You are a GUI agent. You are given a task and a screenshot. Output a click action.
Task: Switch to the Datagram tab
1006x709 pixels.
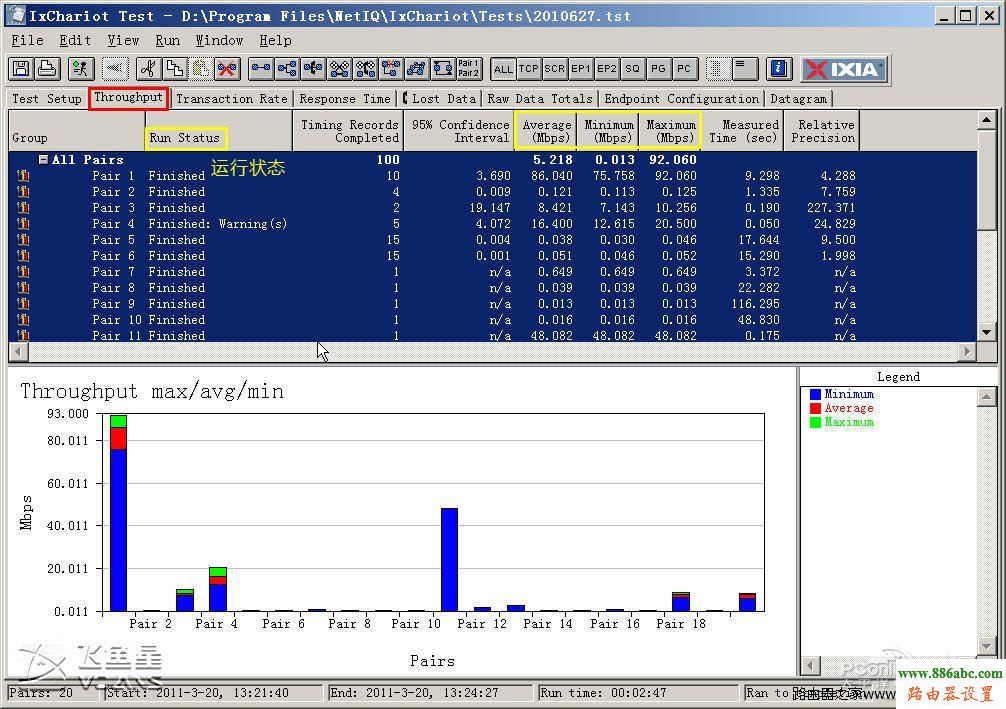(x=798, y=99)
